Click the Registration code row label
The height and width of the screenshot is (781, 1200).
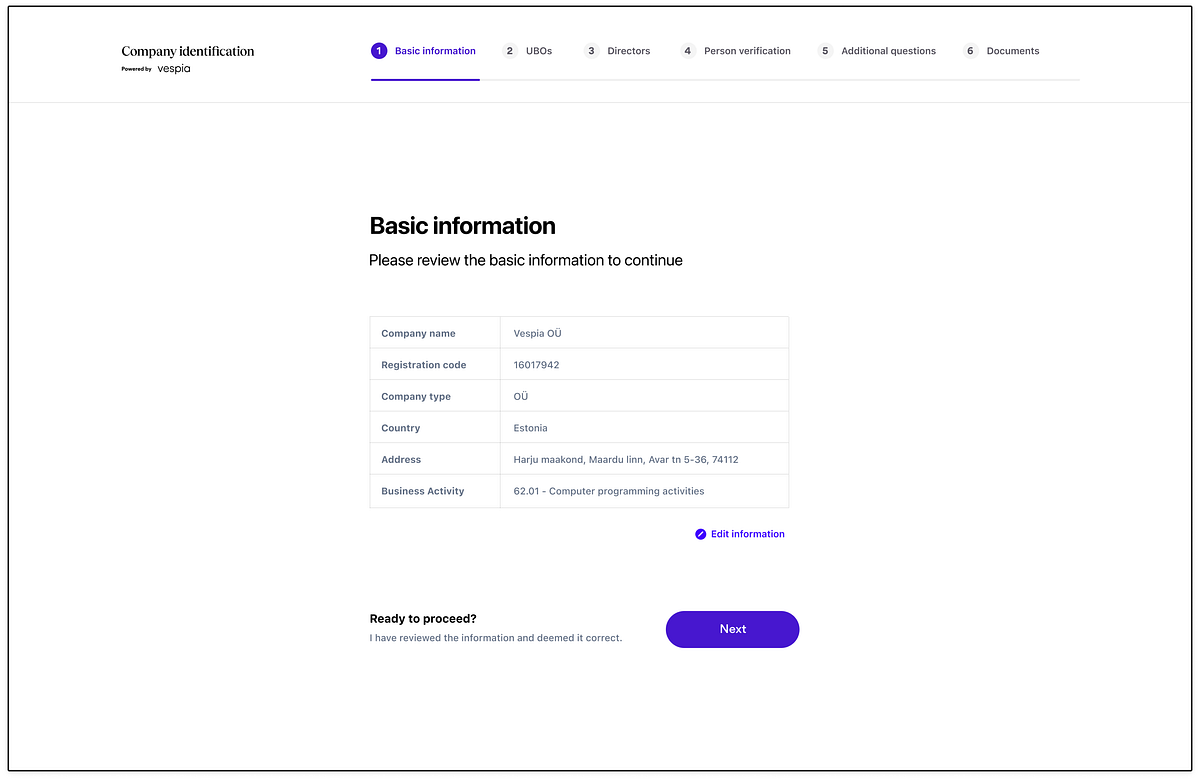[x=424, y=365]
